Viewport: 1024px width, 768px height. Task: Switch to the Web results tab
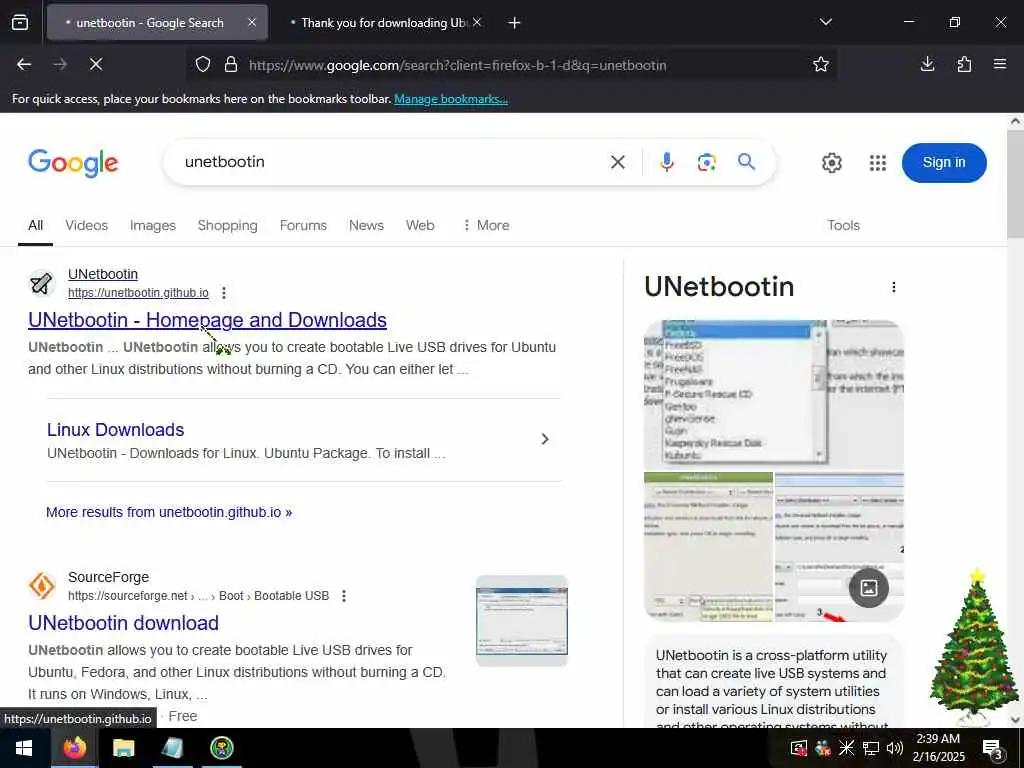pyautogui.click(x=420, y=225)
